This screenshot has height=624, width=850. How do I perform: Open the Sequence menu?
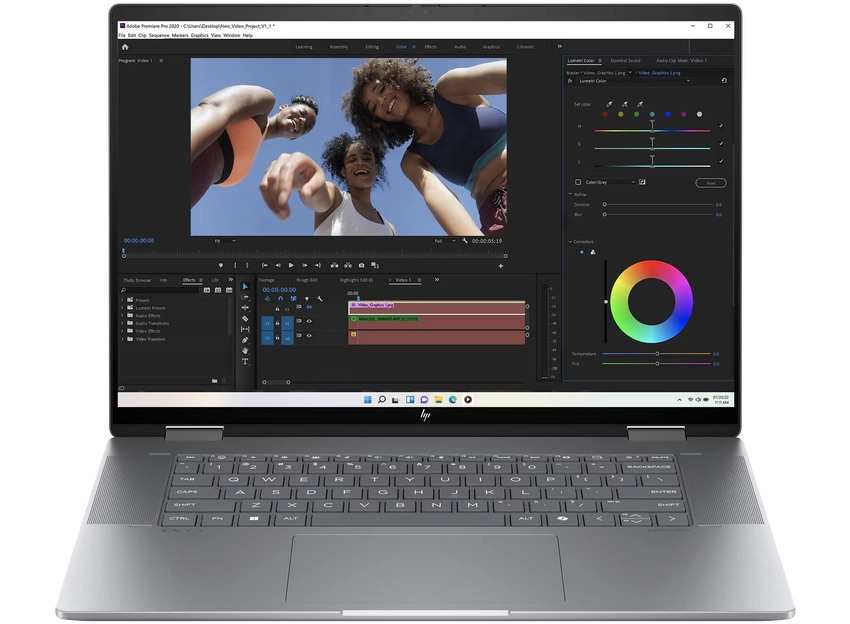[158, 33]
